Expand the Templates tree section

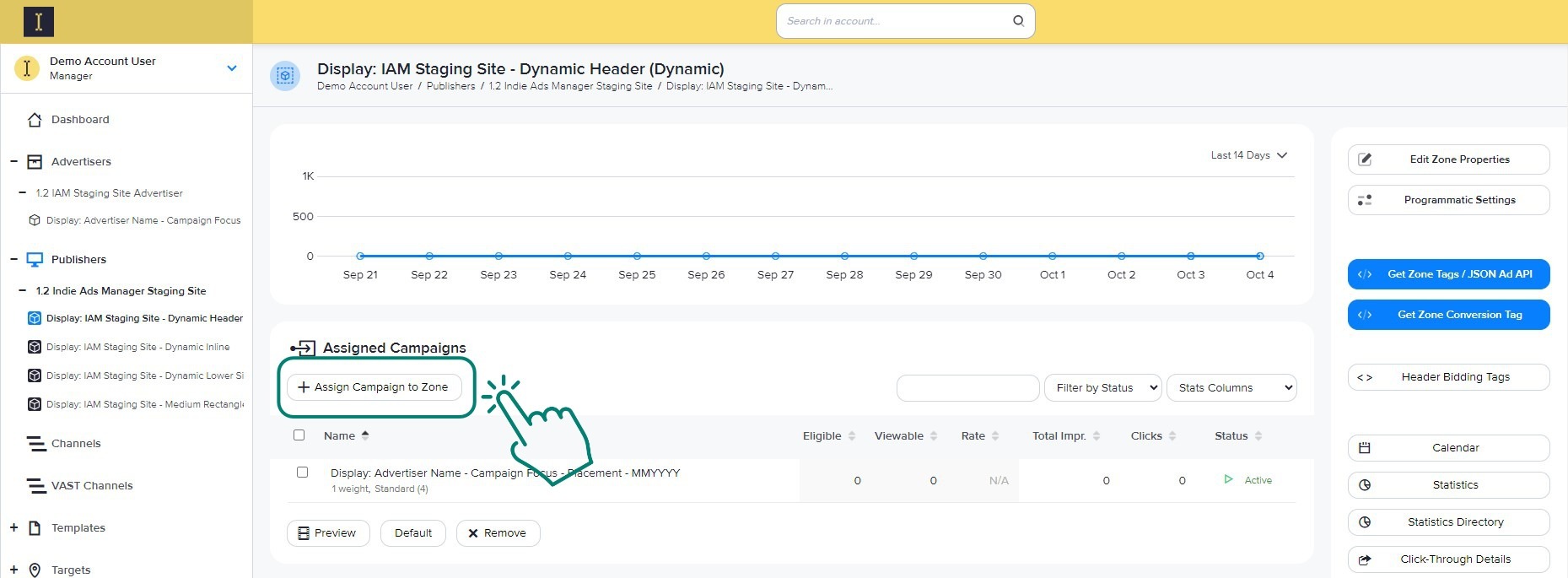pos(14,528)
